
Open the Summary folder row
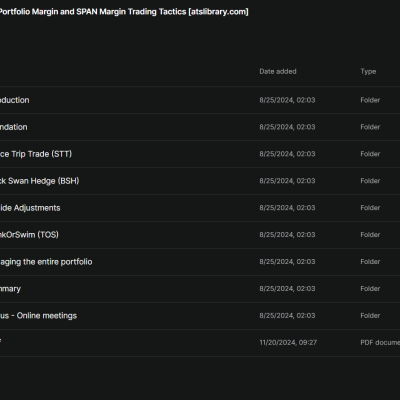click(x=200, y=289)
